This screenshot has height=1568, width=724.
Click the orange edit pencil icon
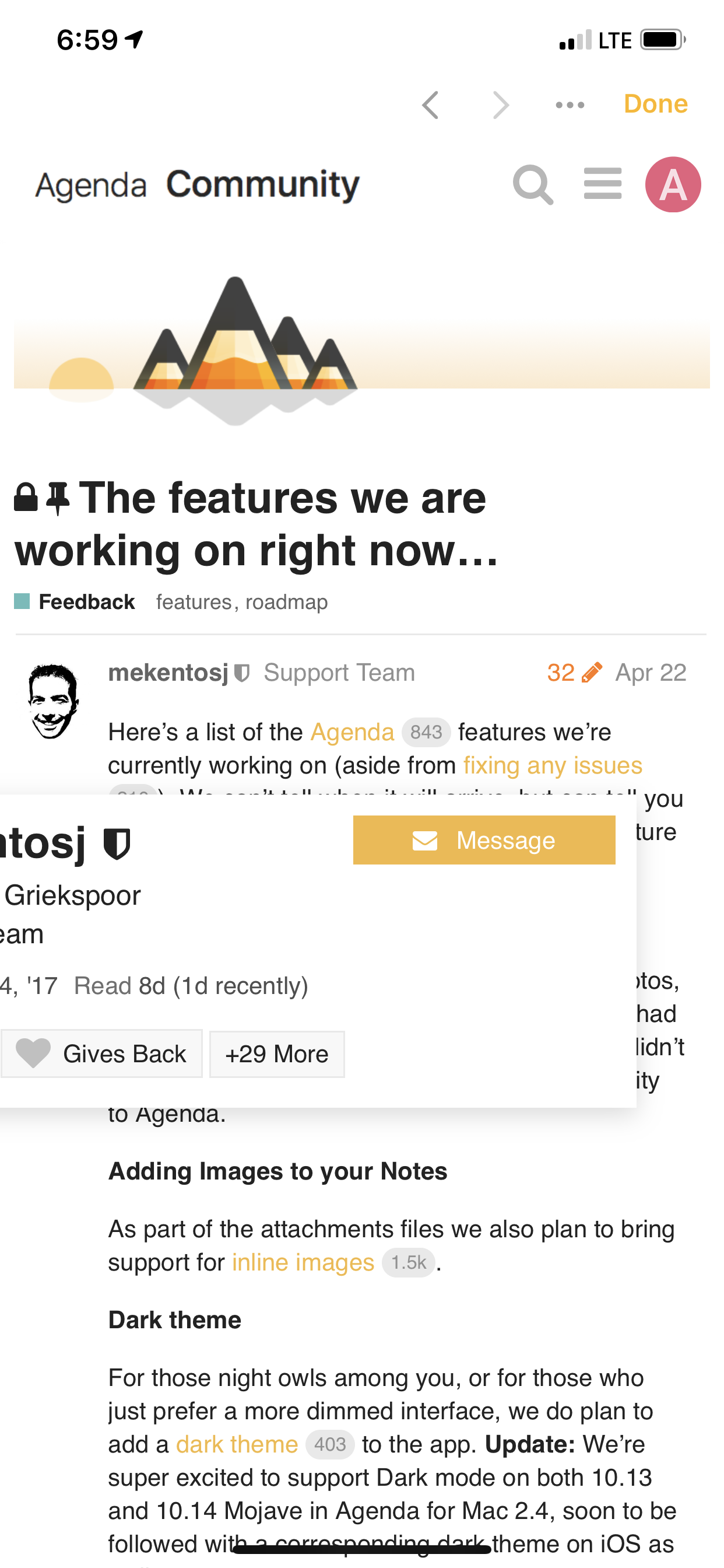pos(591,673)
